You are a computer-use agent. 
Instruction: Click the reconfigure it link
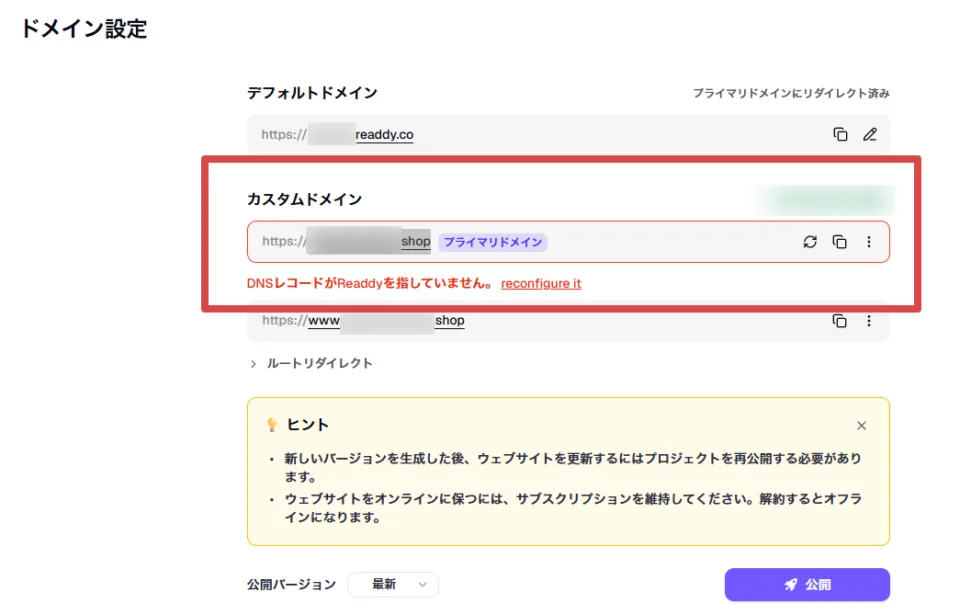click(541, 284)
